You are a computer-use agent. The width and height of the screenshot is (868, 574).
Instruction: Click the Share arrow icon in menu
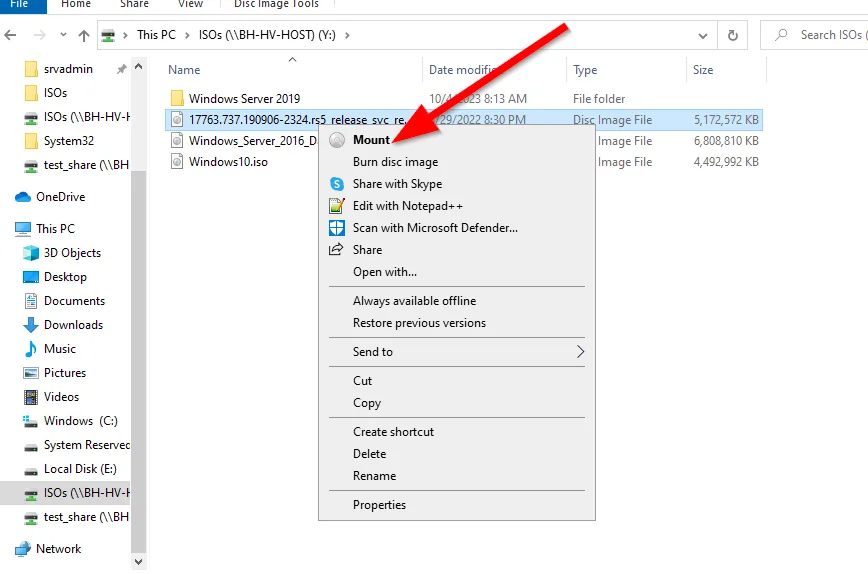(x=336, y=250)
